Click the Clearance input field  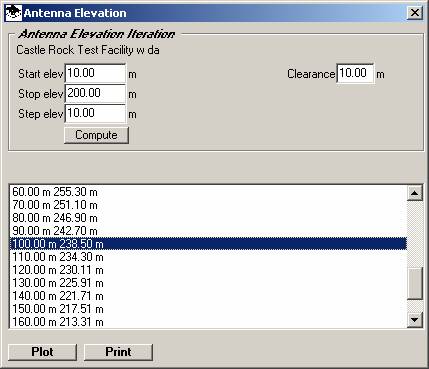click(x=355, y=73)
